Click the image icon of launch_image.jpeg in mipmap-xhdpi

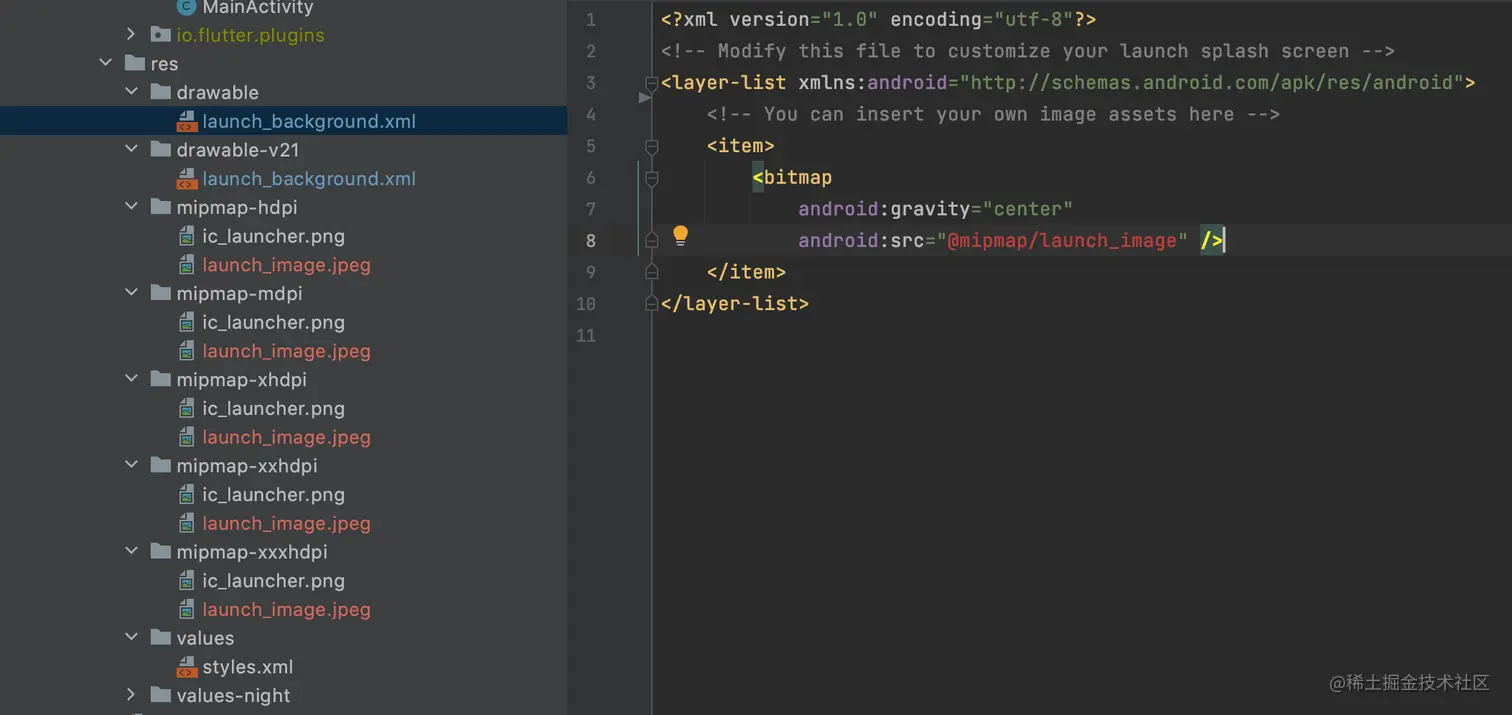pos(186,437)
